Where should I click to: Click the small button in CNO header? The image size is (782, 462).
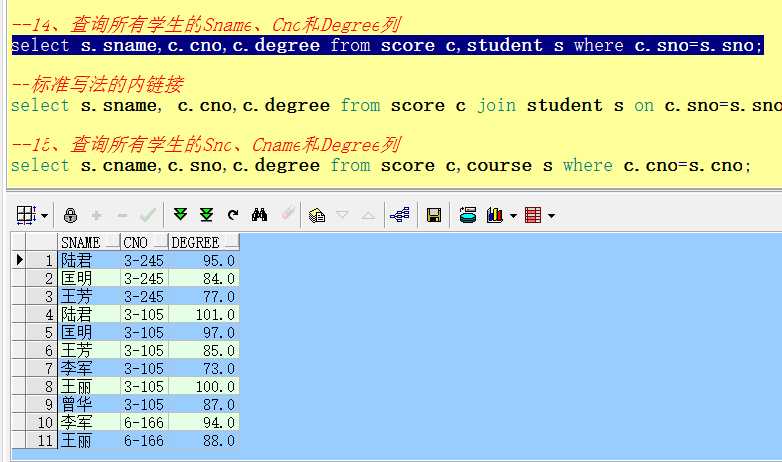click(x=161, y=243)
